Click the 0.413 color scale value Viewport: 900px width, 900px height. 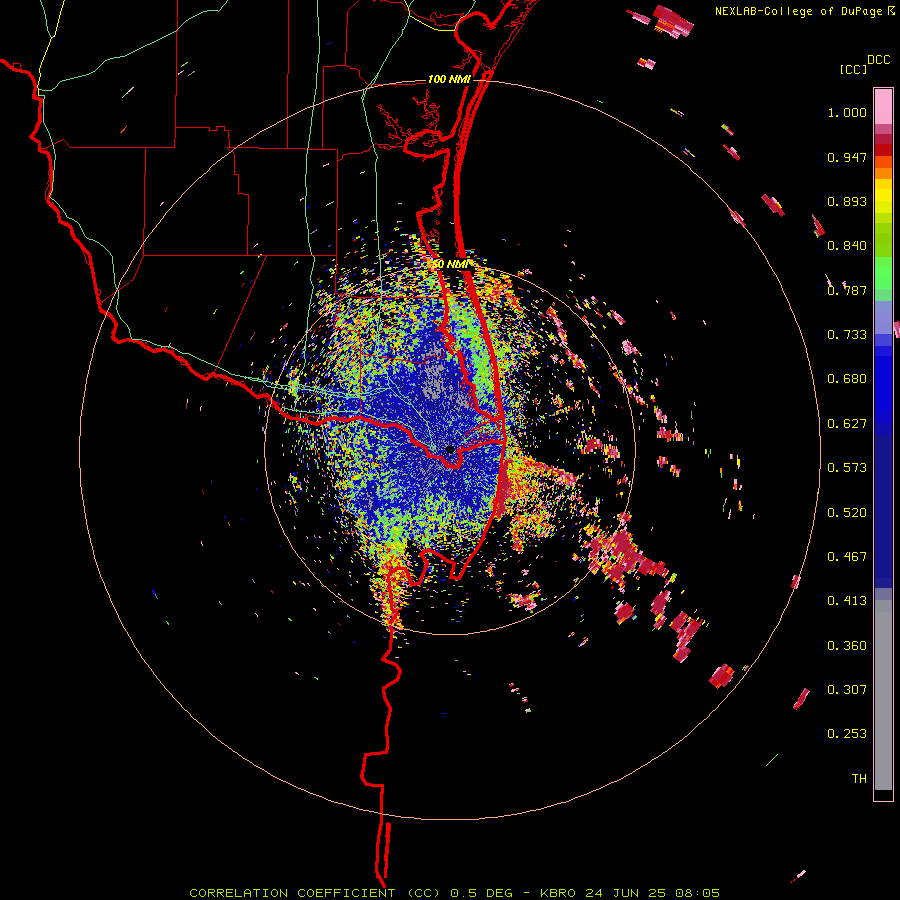[x=847, y=601]
